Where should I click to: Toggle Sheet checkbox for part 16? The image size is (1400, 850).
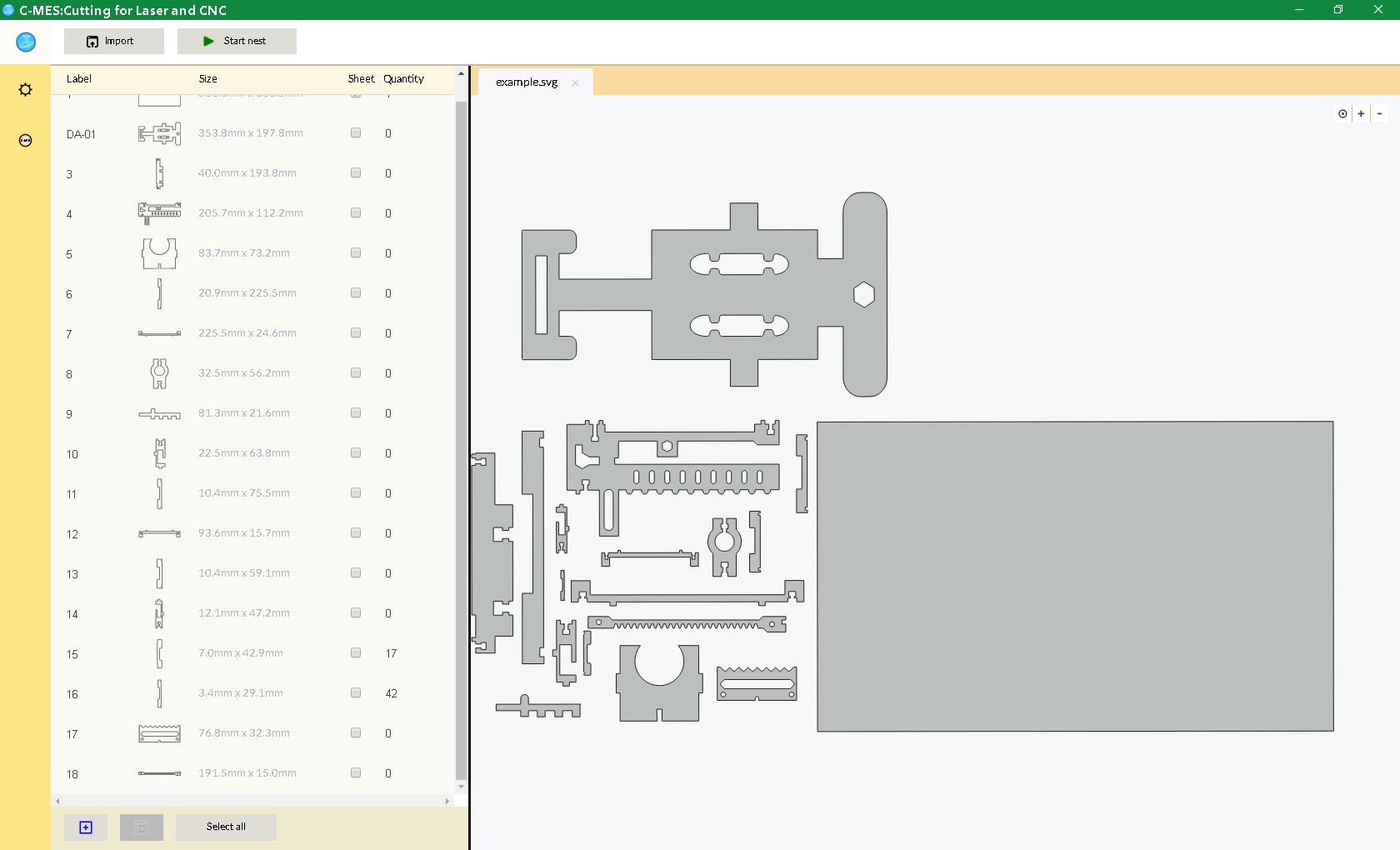click(356, 692)
